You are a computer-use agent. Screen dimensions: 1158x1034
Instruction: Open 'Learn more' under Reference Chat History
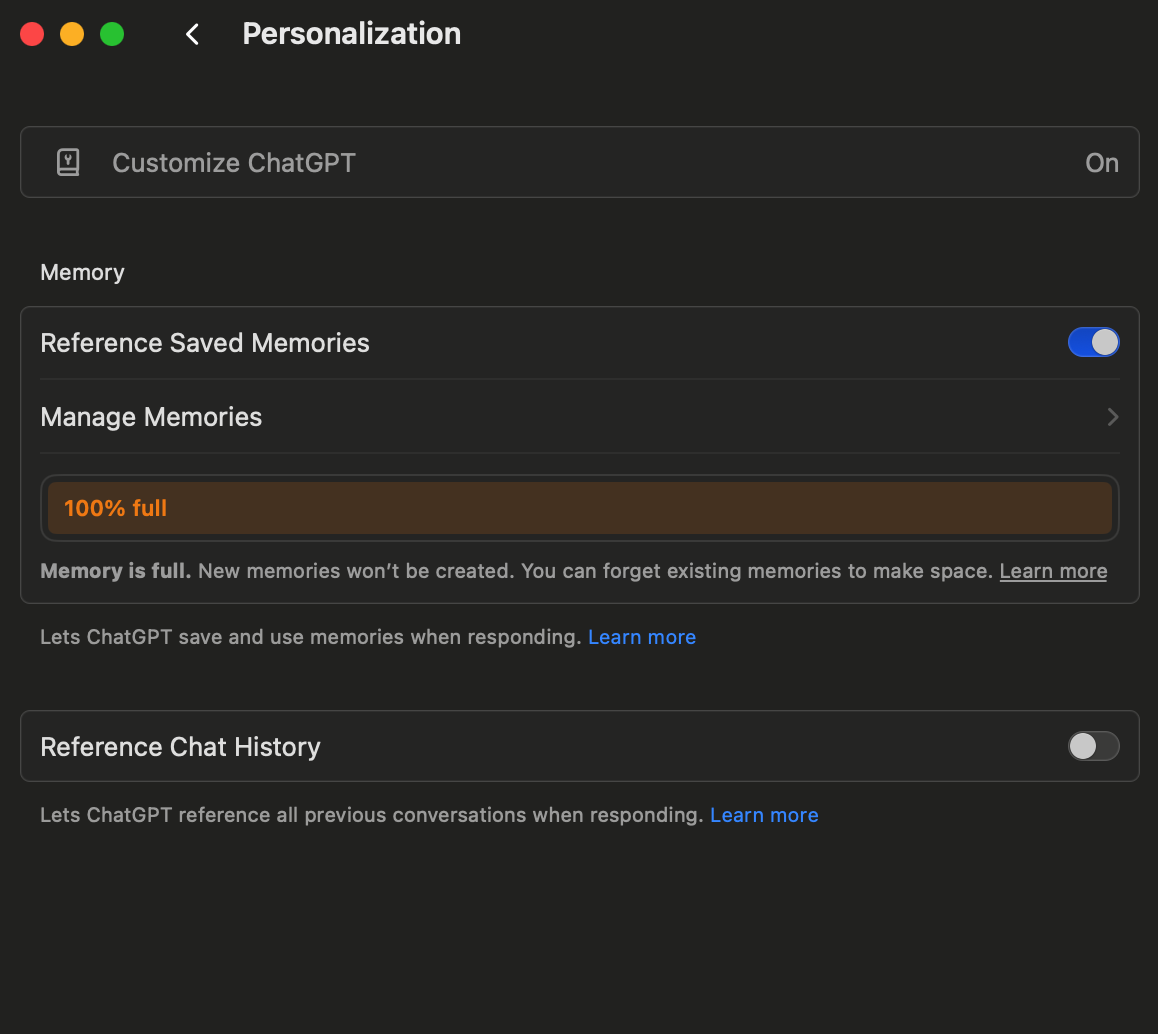coord(763,814)
